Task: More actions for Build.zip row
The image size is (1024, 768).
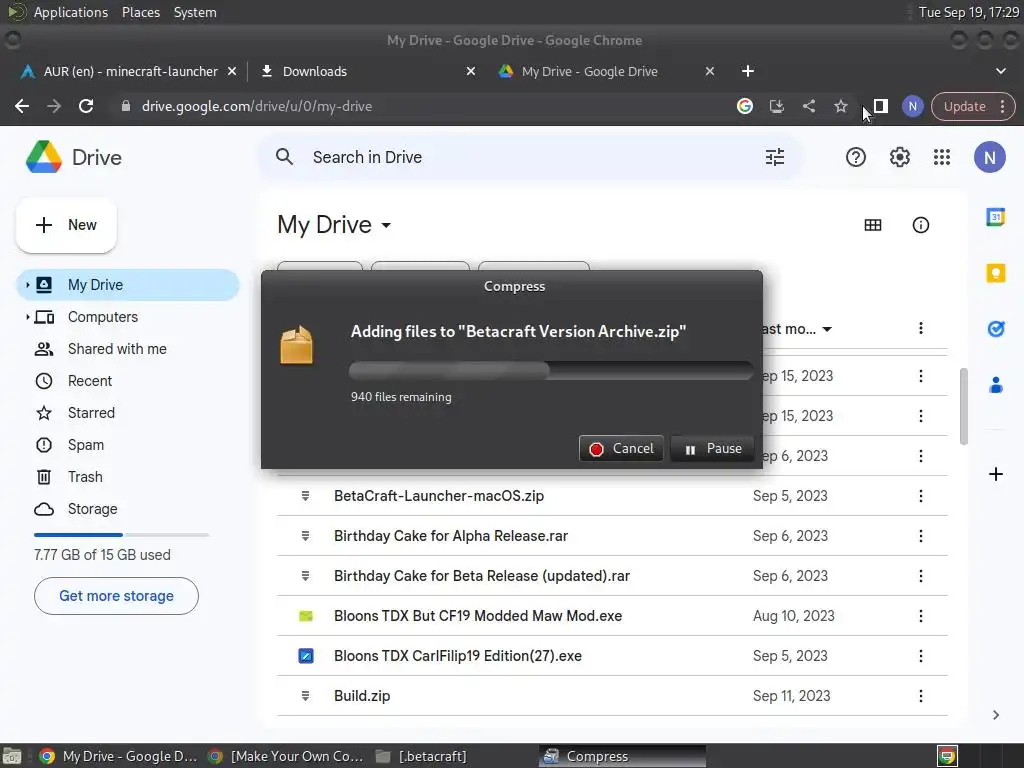Action: click(920, 696)
